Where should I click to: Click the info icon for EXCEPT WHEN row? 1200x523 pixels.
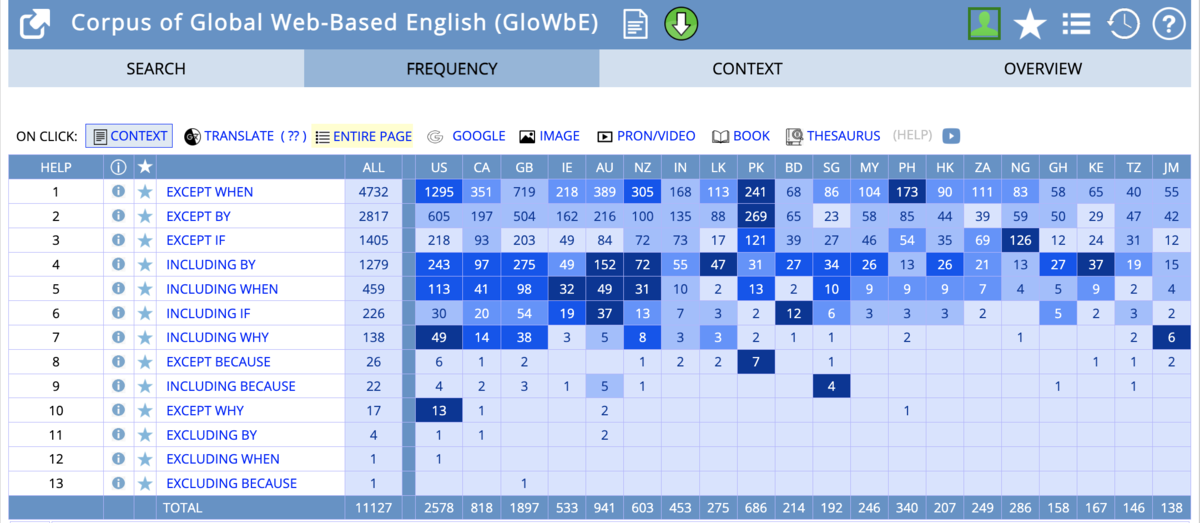point(118,191)
